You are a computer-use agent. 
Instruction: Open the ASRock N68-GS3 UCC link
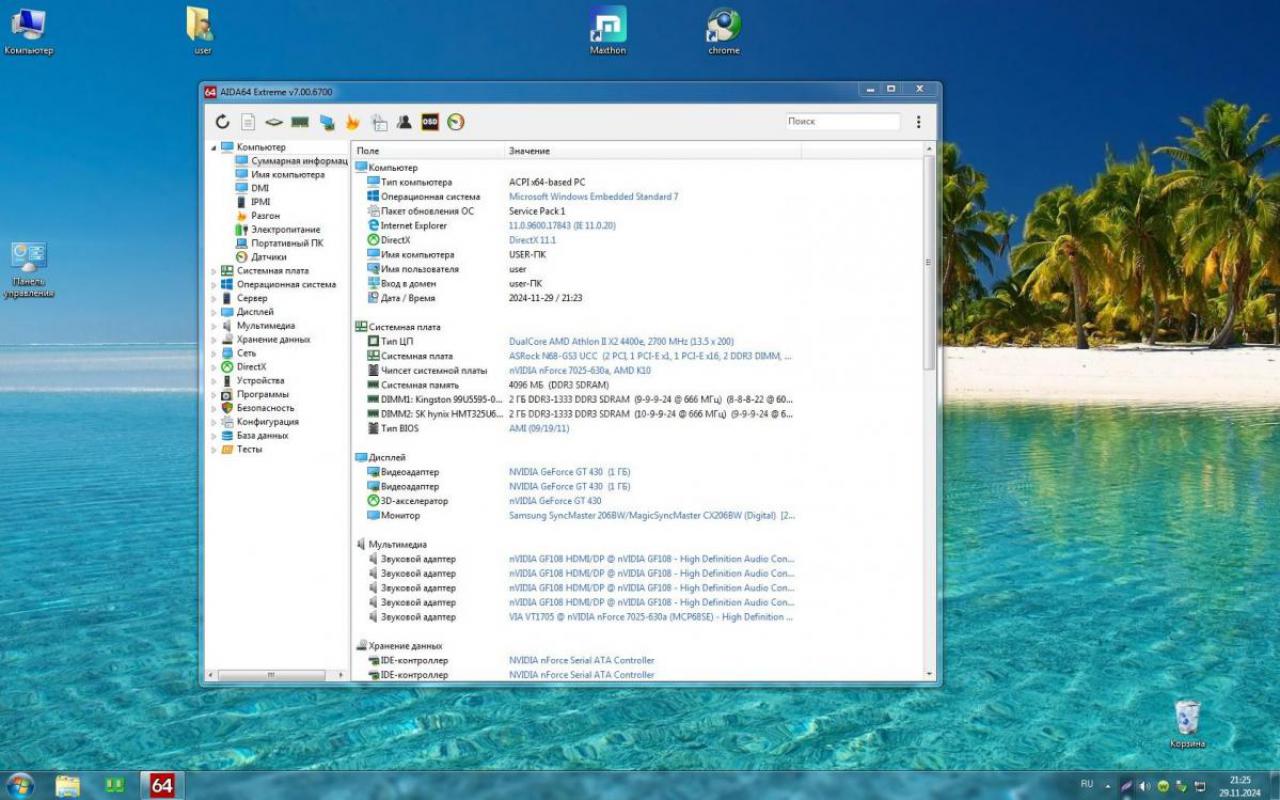click(x=650, y=356)
